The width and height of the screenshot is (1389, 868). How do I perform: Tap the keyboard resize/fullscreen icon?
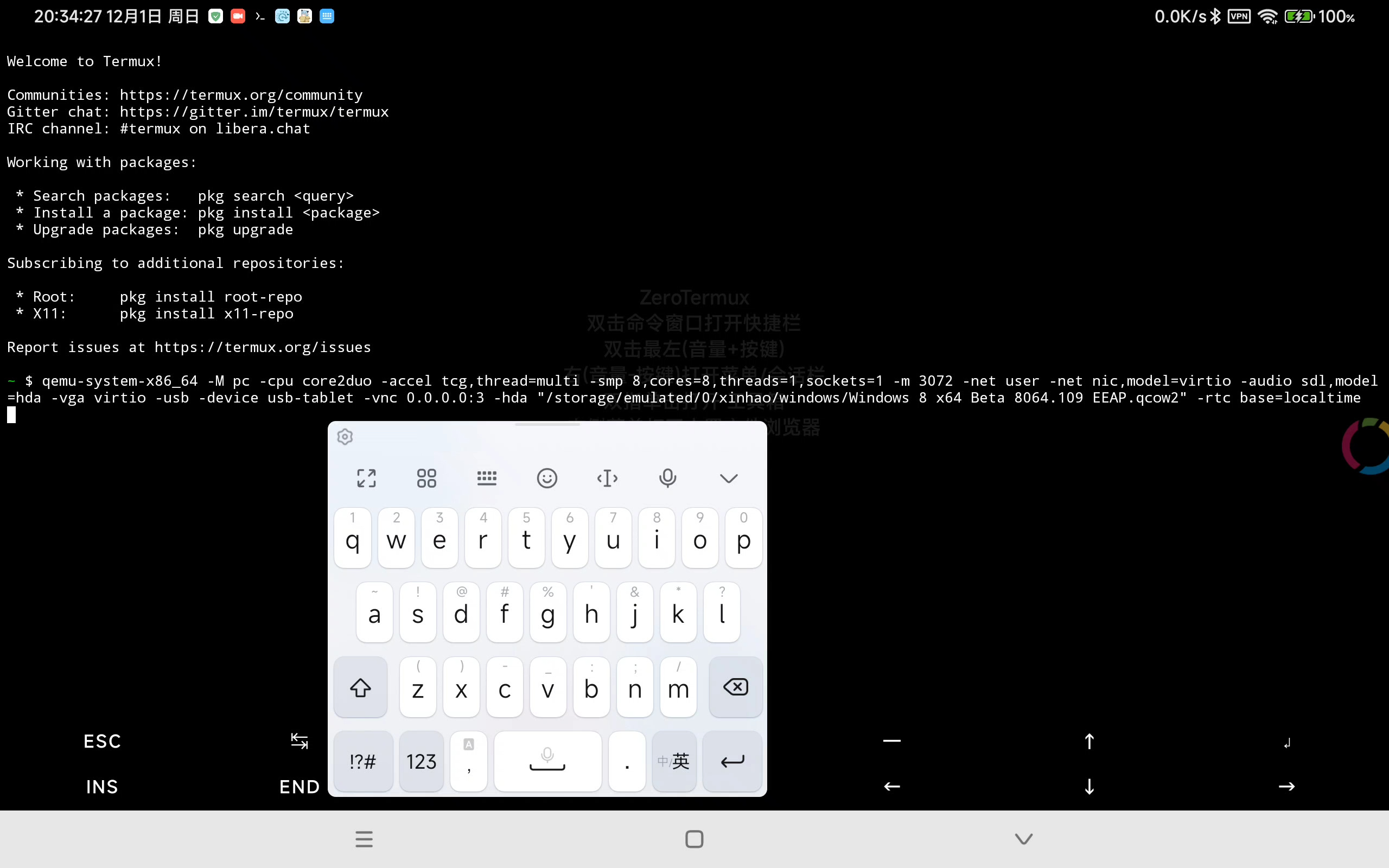tap(366, 478)
